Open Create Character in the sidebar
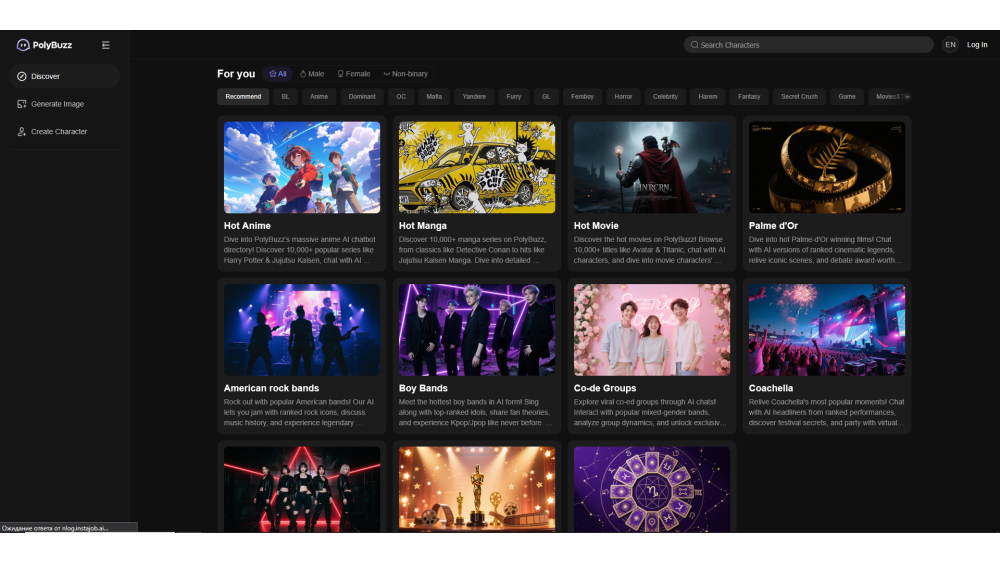The height and width of the screenshot is (563, 1000). 64,131
